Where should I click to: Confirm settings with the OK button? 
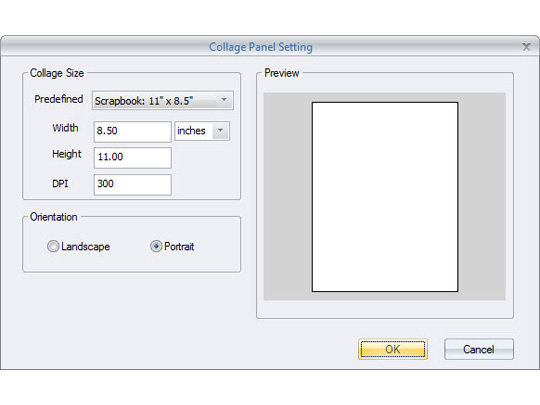393,349
